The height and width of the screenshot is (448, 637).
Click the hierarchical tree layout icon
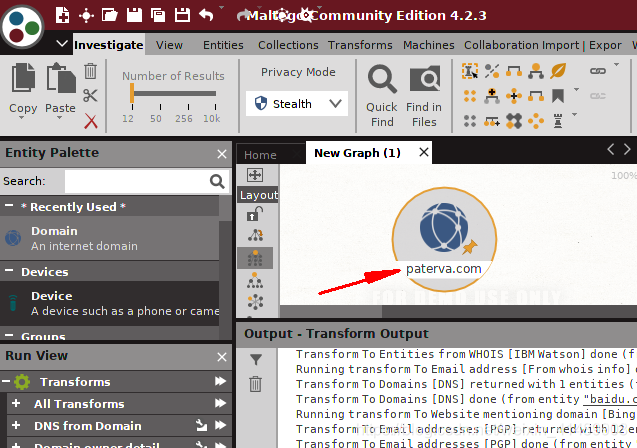[255, 280]
